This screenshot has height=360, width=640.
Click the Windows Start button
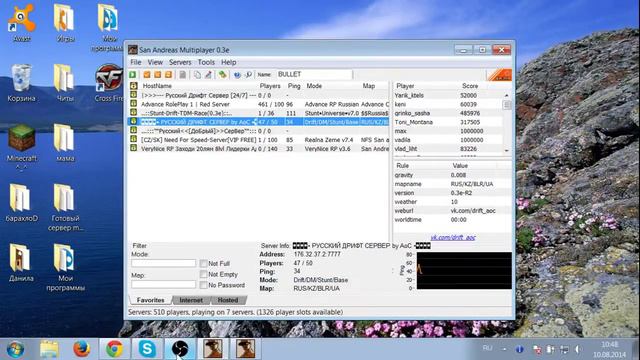[x=16, y=349]
